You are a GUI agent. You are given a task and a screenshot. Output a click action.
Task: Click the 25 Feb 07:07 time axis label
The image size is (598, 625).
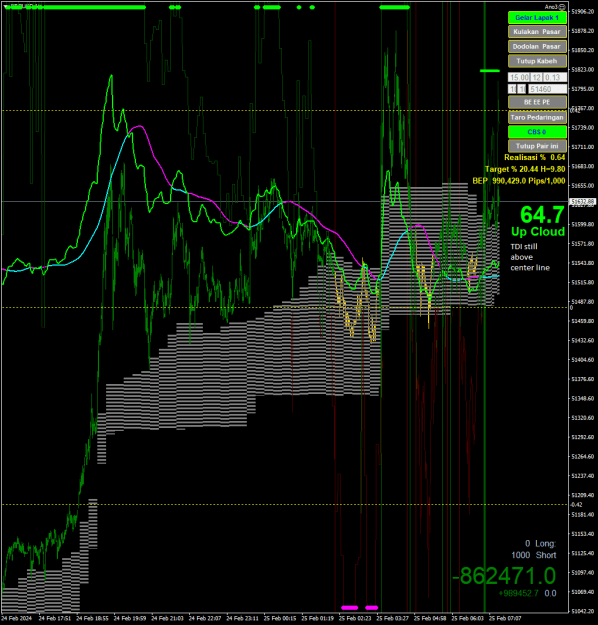[x=505, y=618]
